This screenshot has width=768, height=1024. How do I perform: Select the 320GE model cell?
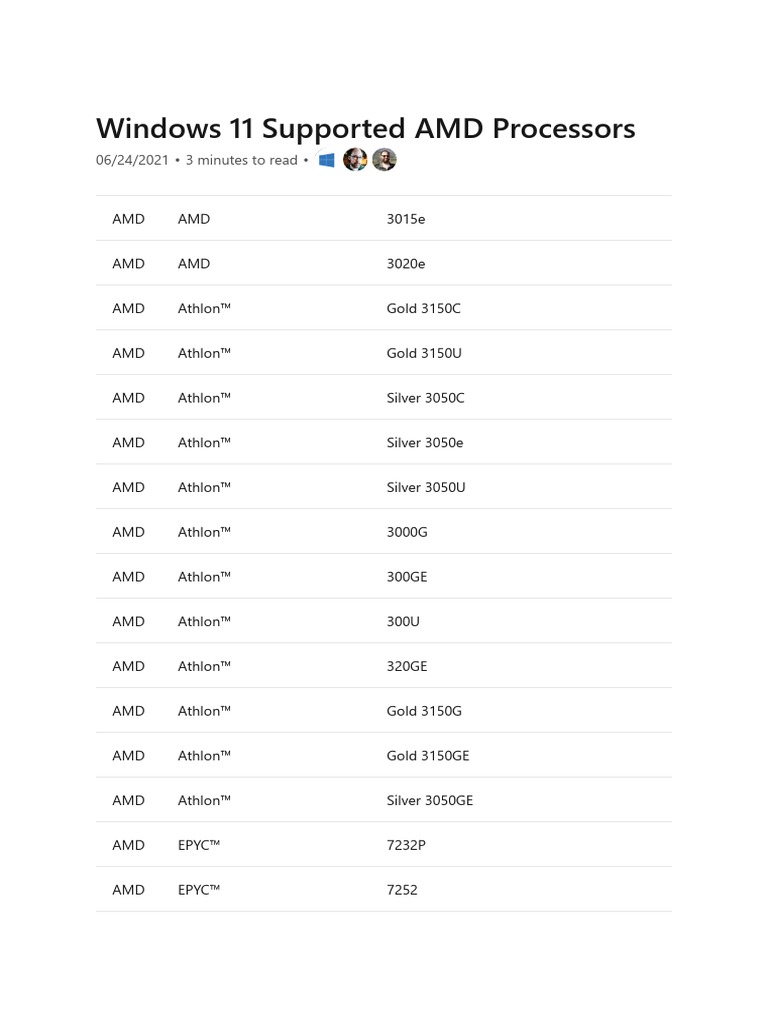[x=407, y=666]
